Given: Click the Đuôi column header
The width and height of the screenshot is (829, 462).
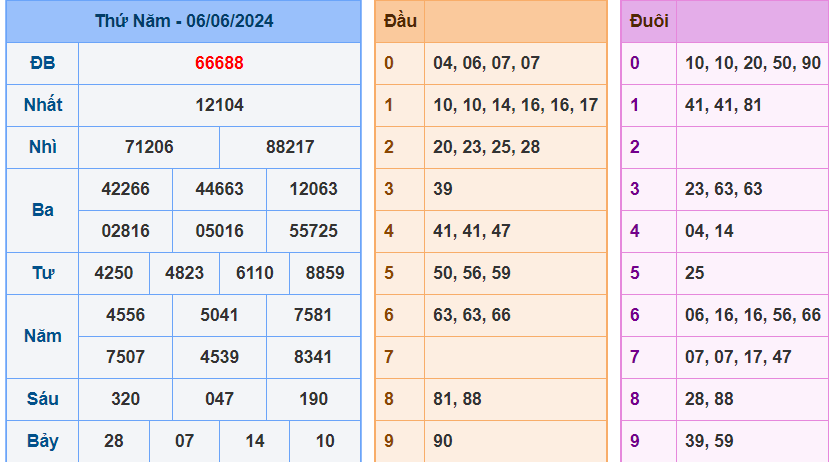Looking at the screenshot, I should [x=649, y=21].
